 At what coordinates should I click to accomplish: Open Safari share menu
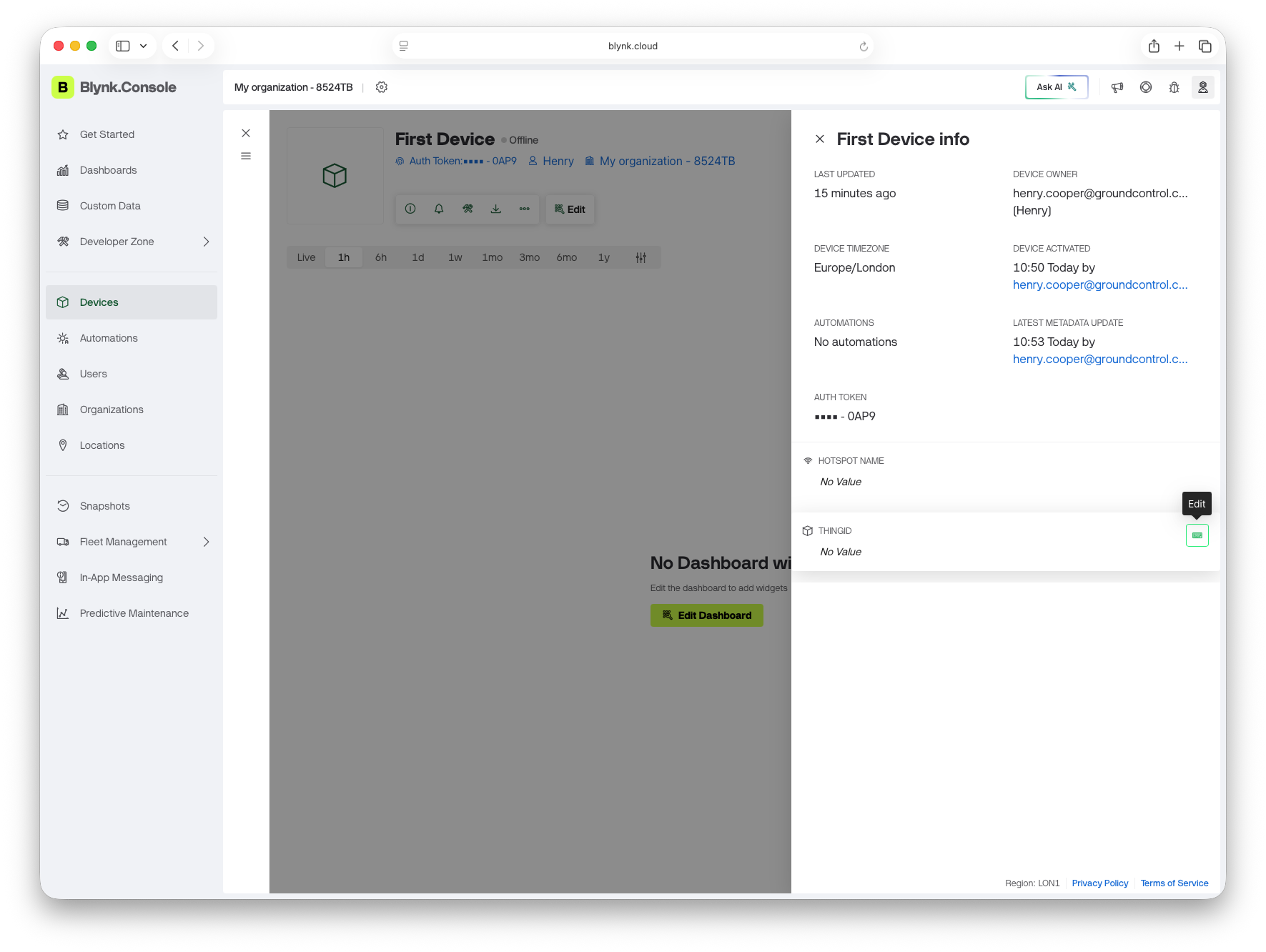[x=1154, y=46]
